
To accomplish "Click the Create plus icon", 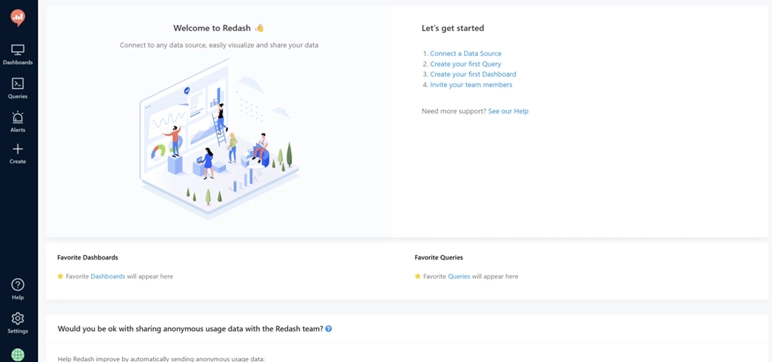I will [x=18, y=149].
